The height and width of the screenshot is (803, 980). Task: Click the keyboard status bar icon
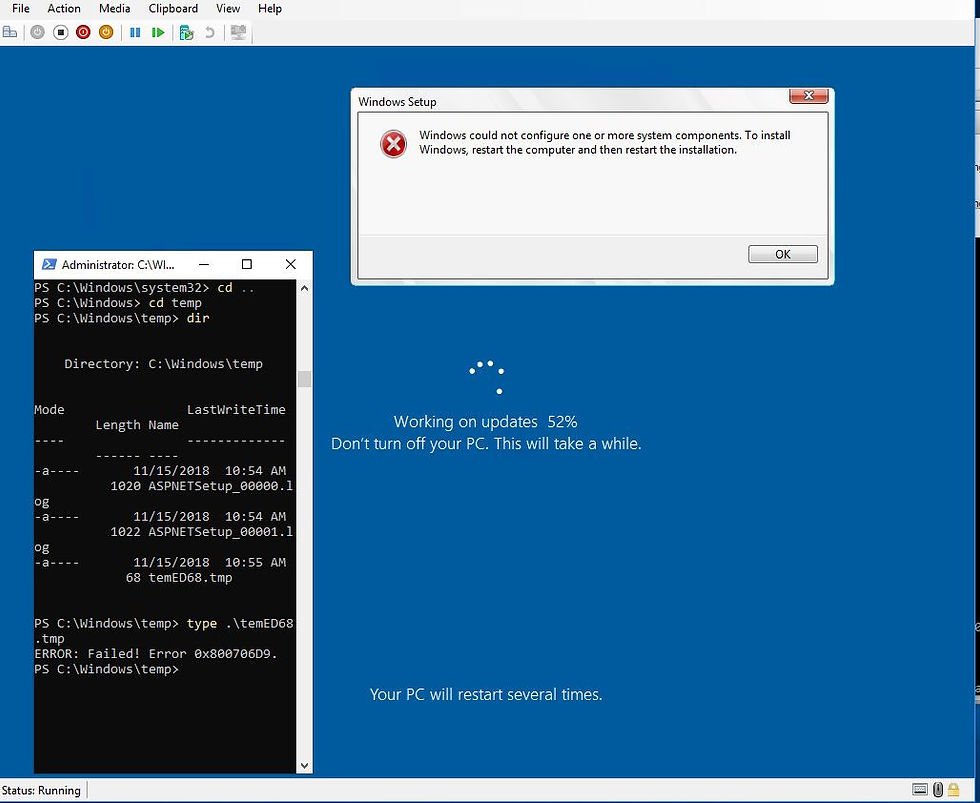coord(919,789)
